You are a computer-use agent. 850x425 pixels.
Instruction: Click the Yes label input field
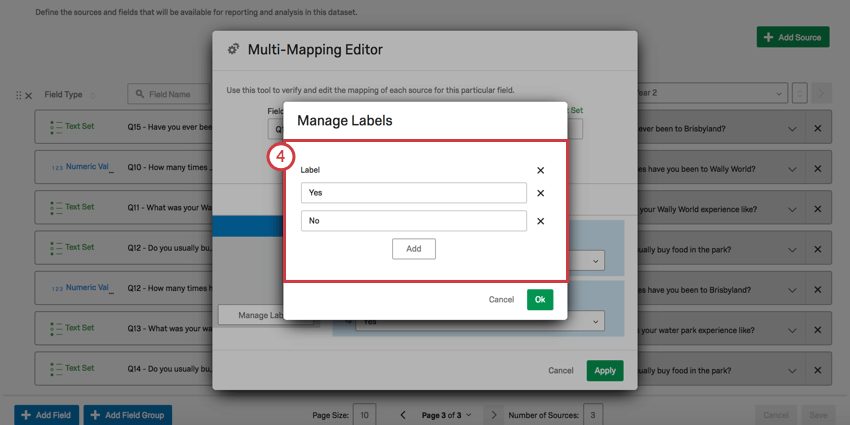point(414,192)
